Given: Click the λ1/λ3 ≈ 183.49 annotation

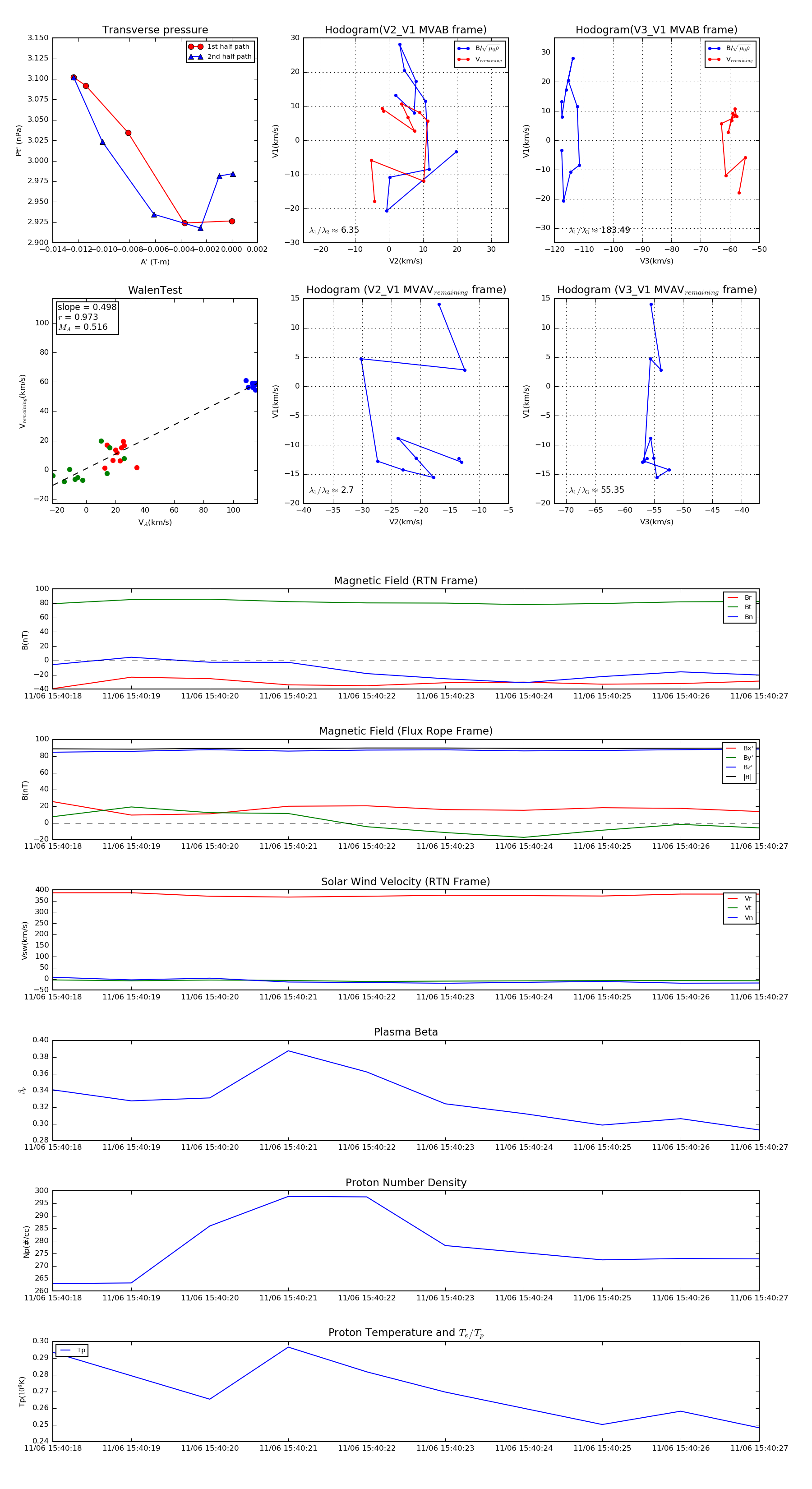Looking at the screenshot, I should [x=600, y=230].
